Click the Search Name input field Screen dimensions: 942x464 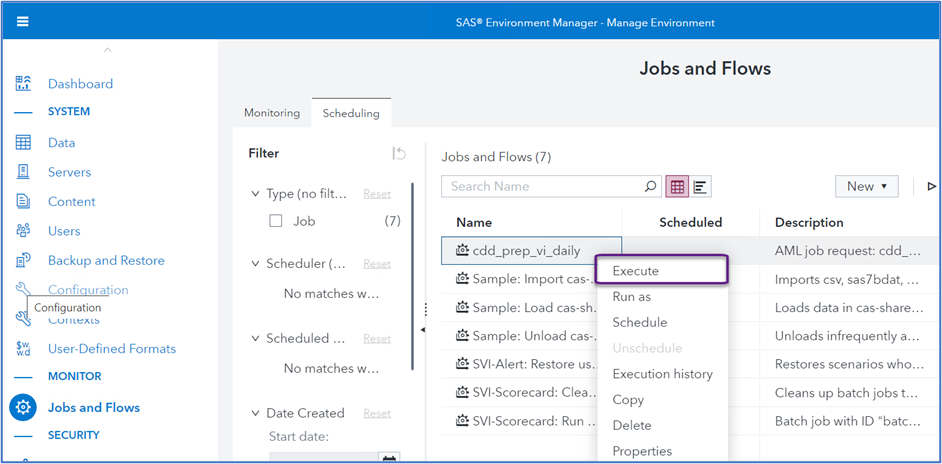click(x=540, y=186)
